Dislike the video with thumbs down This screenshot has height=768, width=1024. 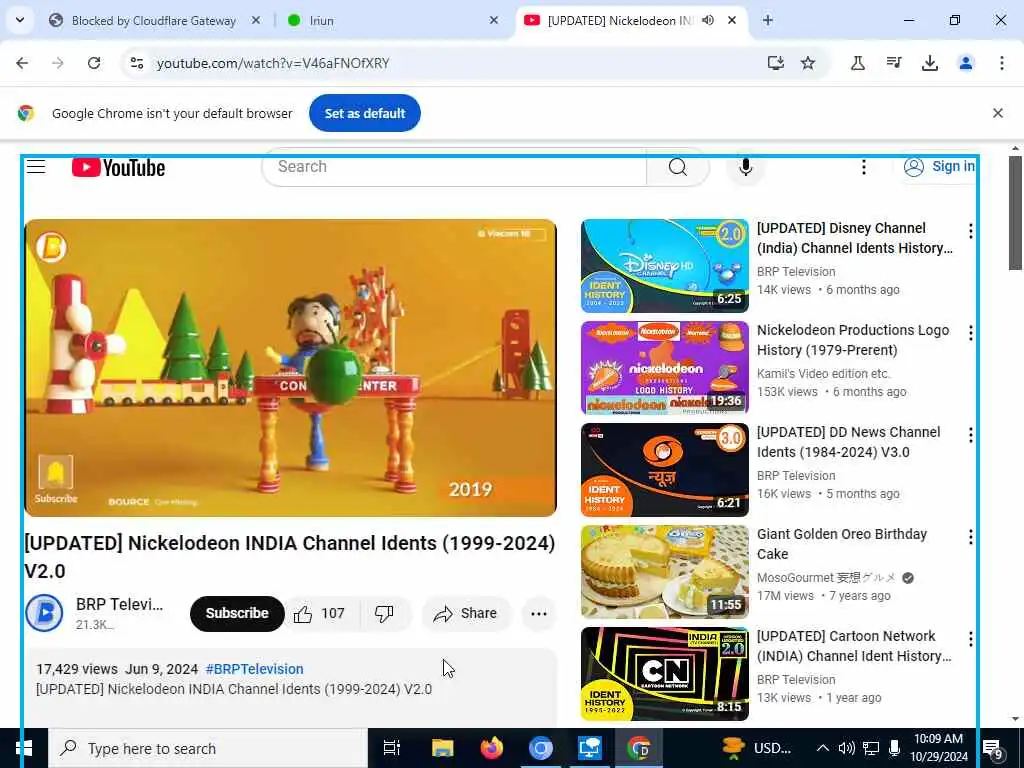[x=385, y=613]
